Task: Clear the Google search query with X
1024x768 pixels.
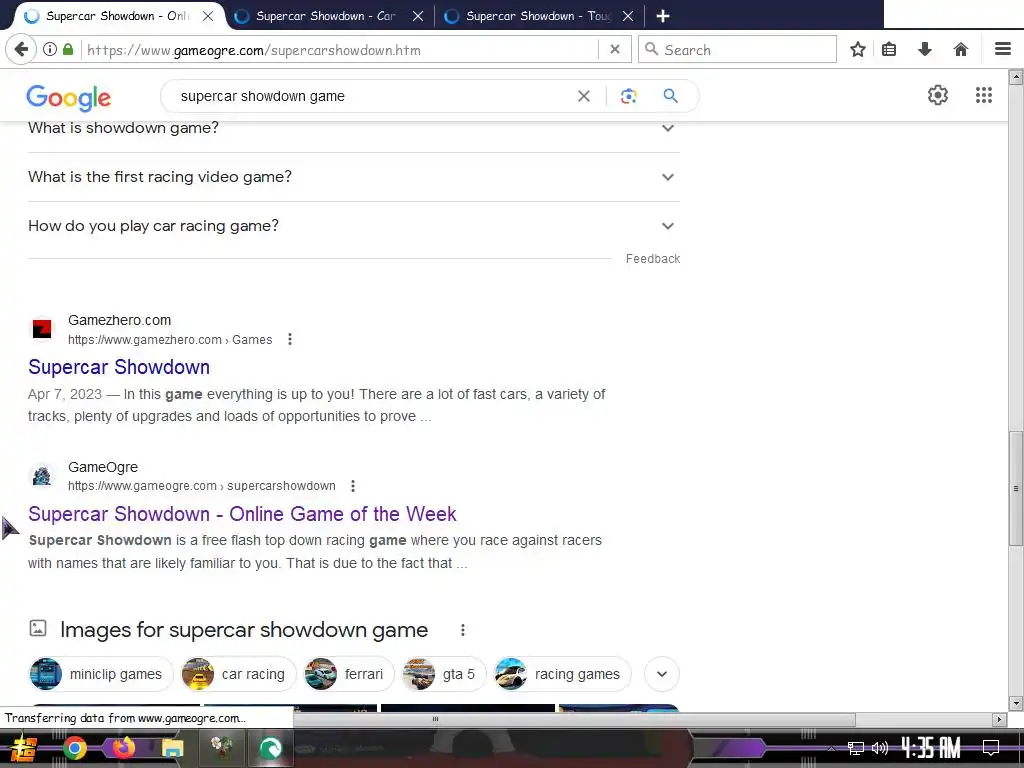Action: pyautogui.click(x=584, y=97)
